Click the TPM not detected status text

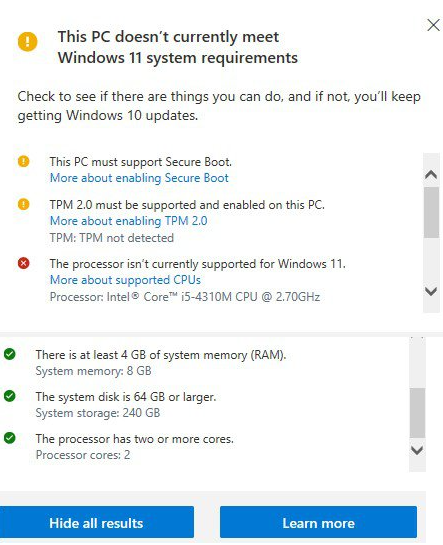(112, 238)
